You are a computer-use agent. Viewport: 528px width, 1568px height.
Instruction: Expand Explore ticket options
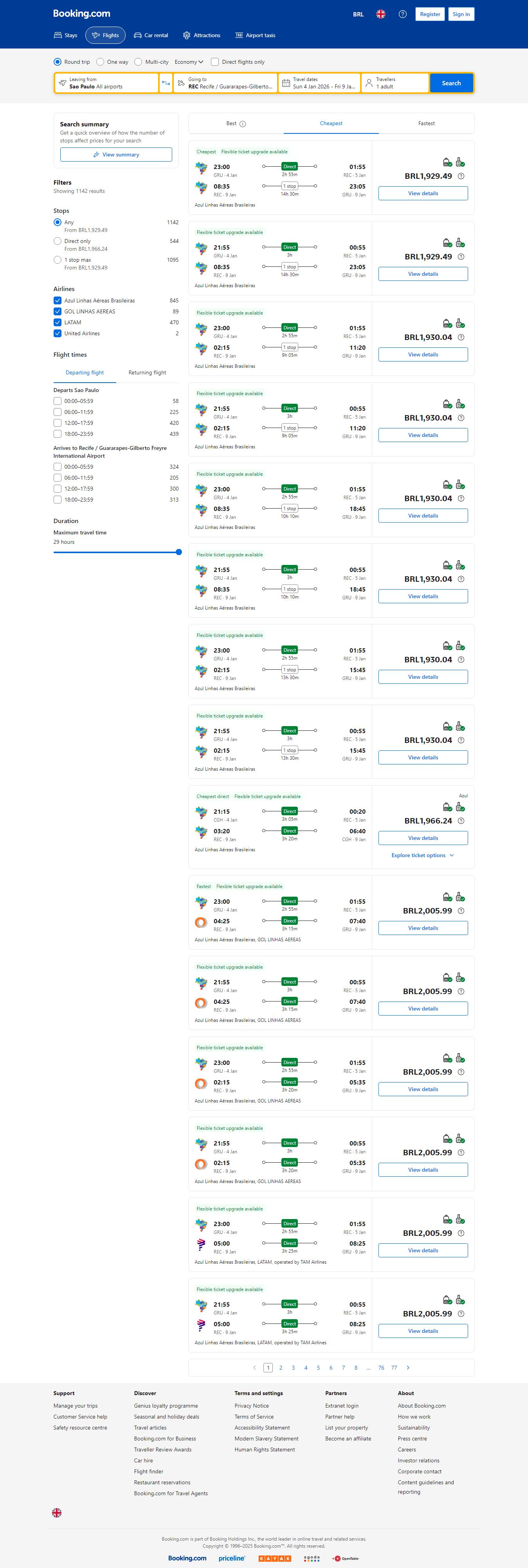coord(423,855)
